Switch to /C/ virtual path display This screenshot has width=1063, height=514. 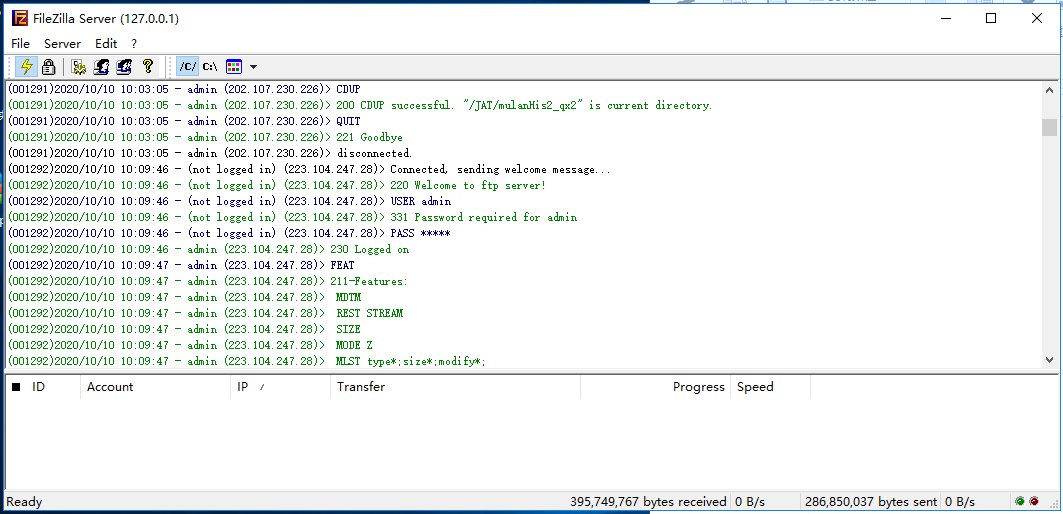point(188,66)
